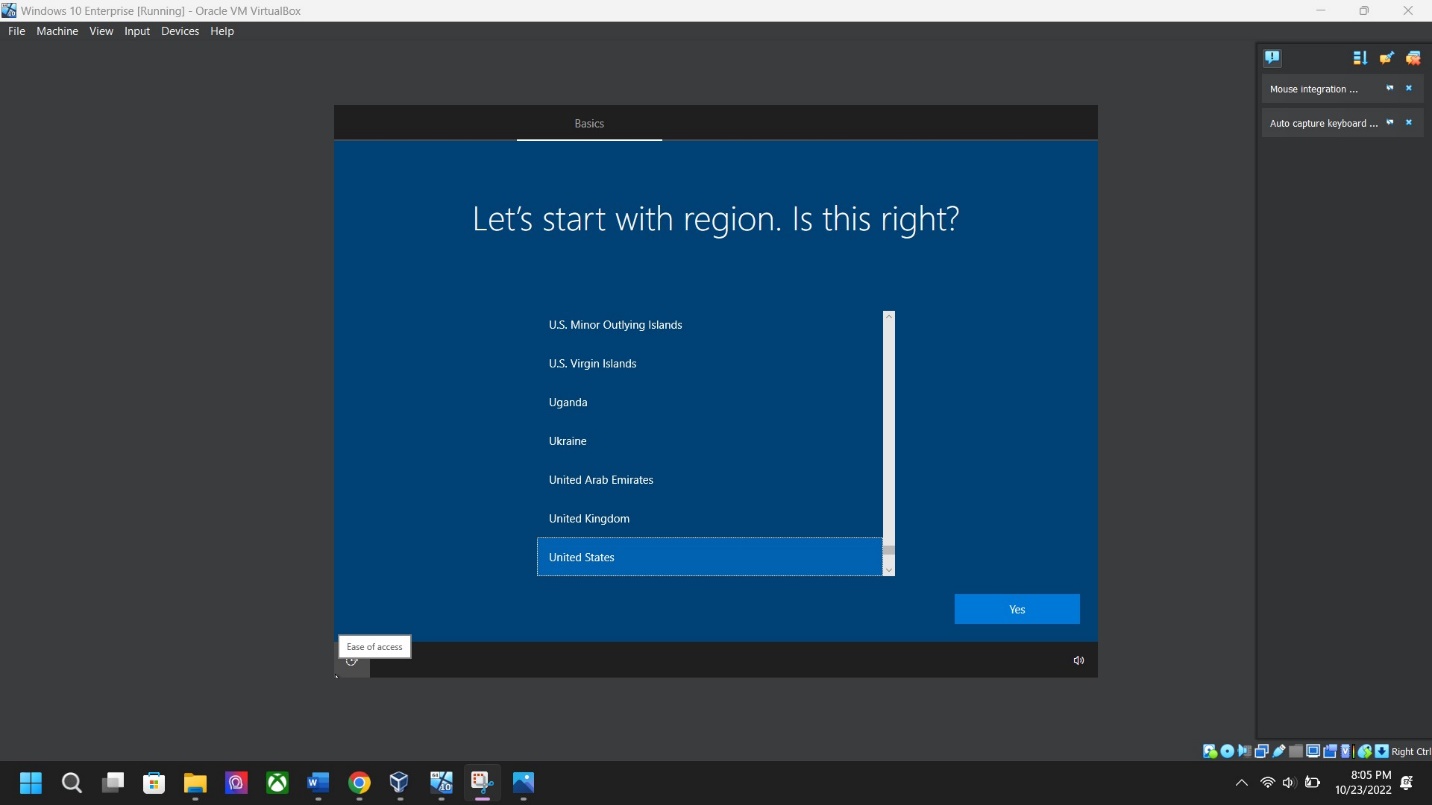Viewport: 1432px width, 805px height.
Task: Click the shared folders status icon
Action: pos(1296,752)
